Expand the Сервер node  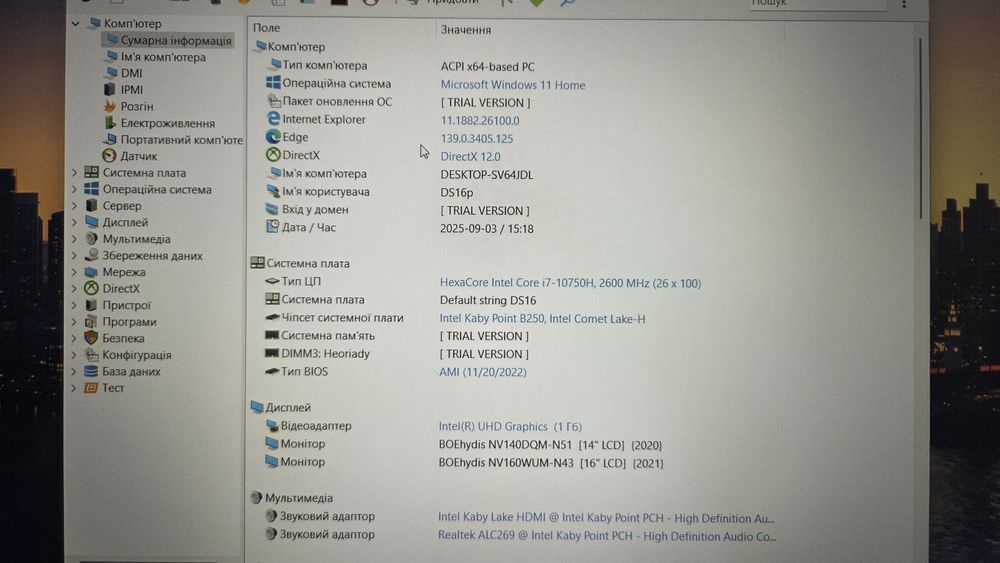[x=74, y=206]
